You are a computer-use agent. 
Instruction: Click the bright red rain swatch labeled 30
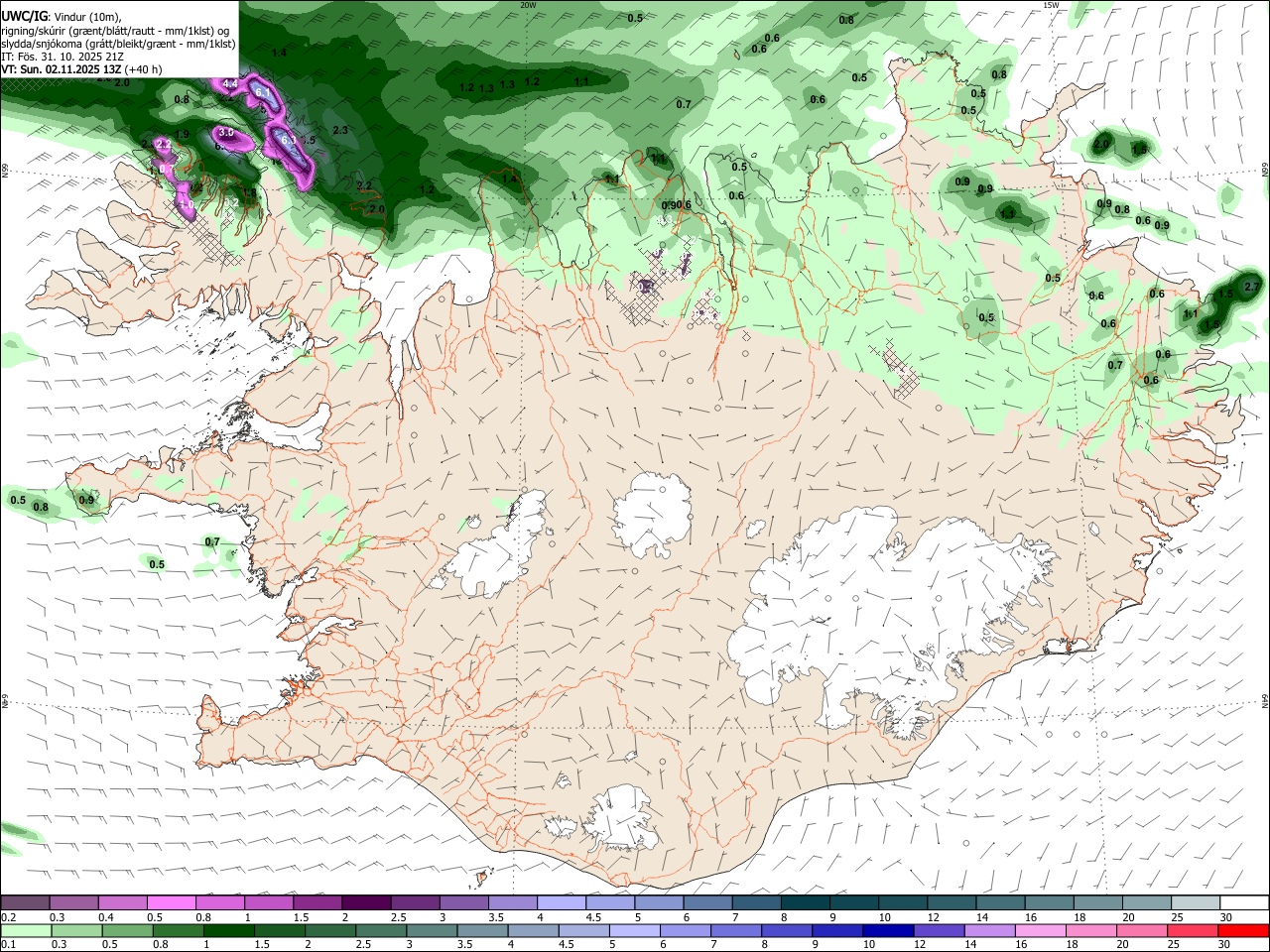click(1242, 930)
